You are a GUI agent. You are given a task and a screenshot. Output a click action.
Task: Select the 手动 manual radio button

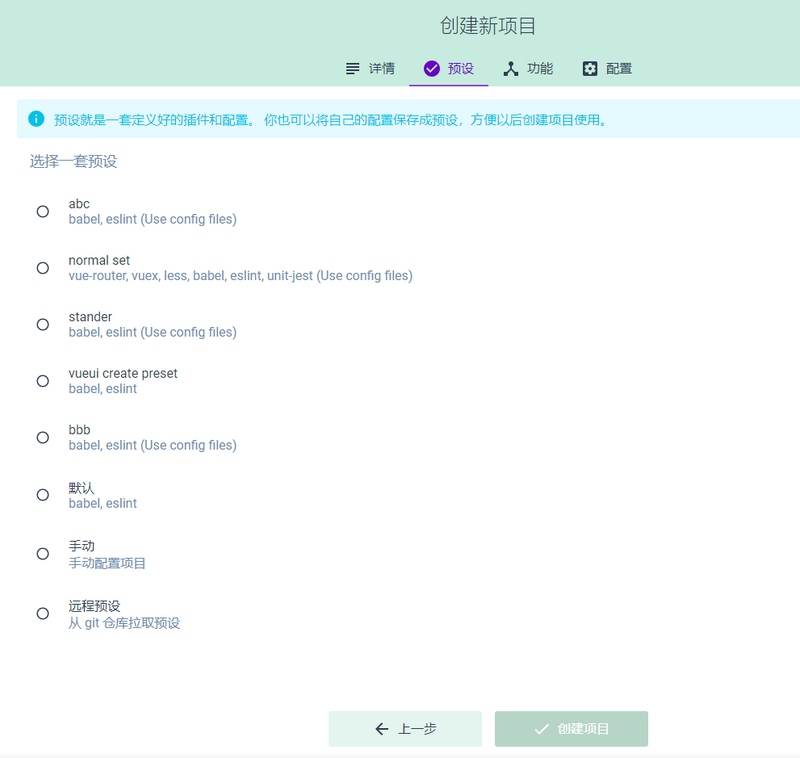(43, 554)
